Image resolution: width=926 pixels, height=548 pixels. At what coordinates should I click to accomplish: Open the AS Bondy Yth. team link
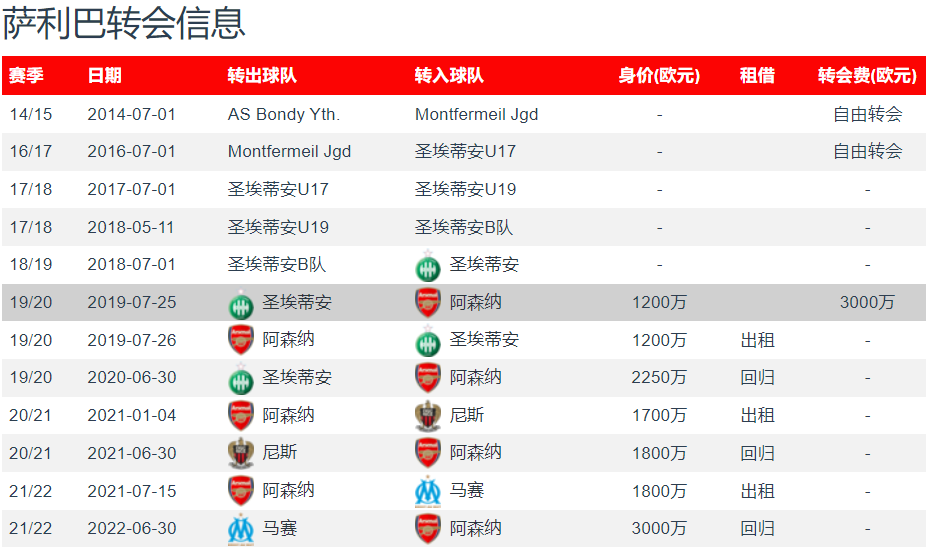(x=284, y=114)
